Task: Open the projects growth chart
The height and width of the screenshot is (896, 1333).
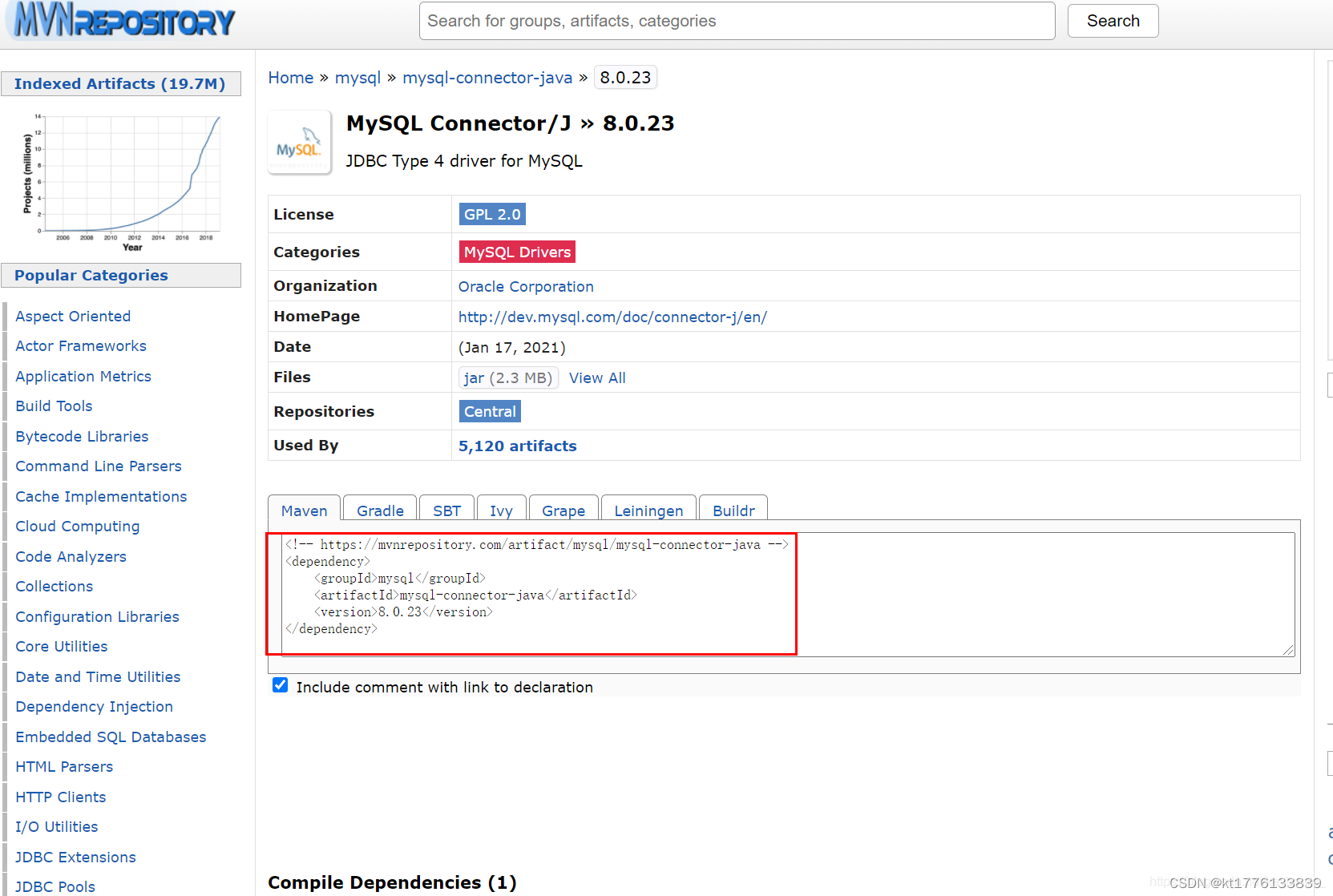Action: 121,183
